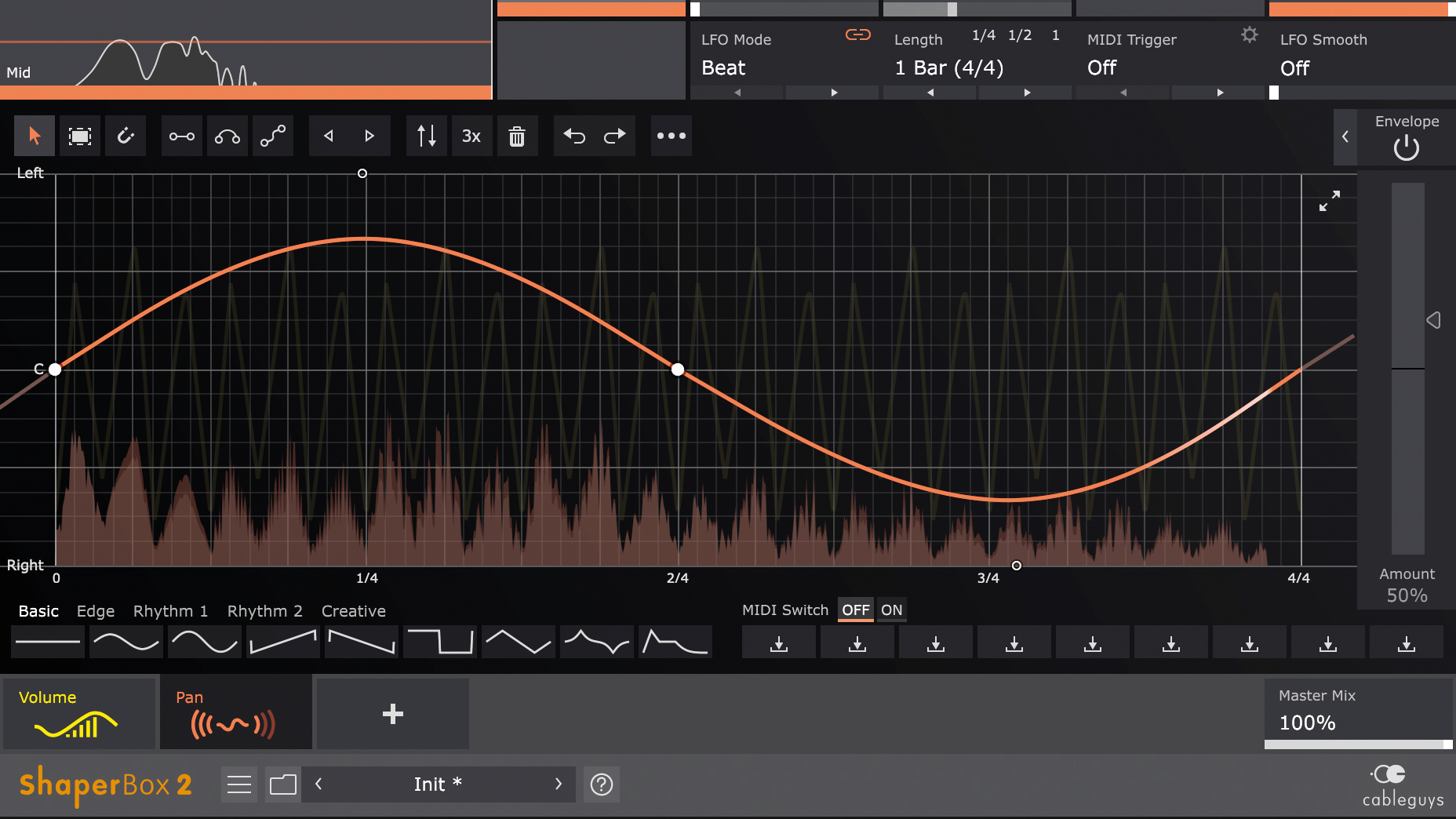The height and width of the screenshot is (819, 1456).
Task: Open the three-dots more options menu
Action: coord(672,136)
